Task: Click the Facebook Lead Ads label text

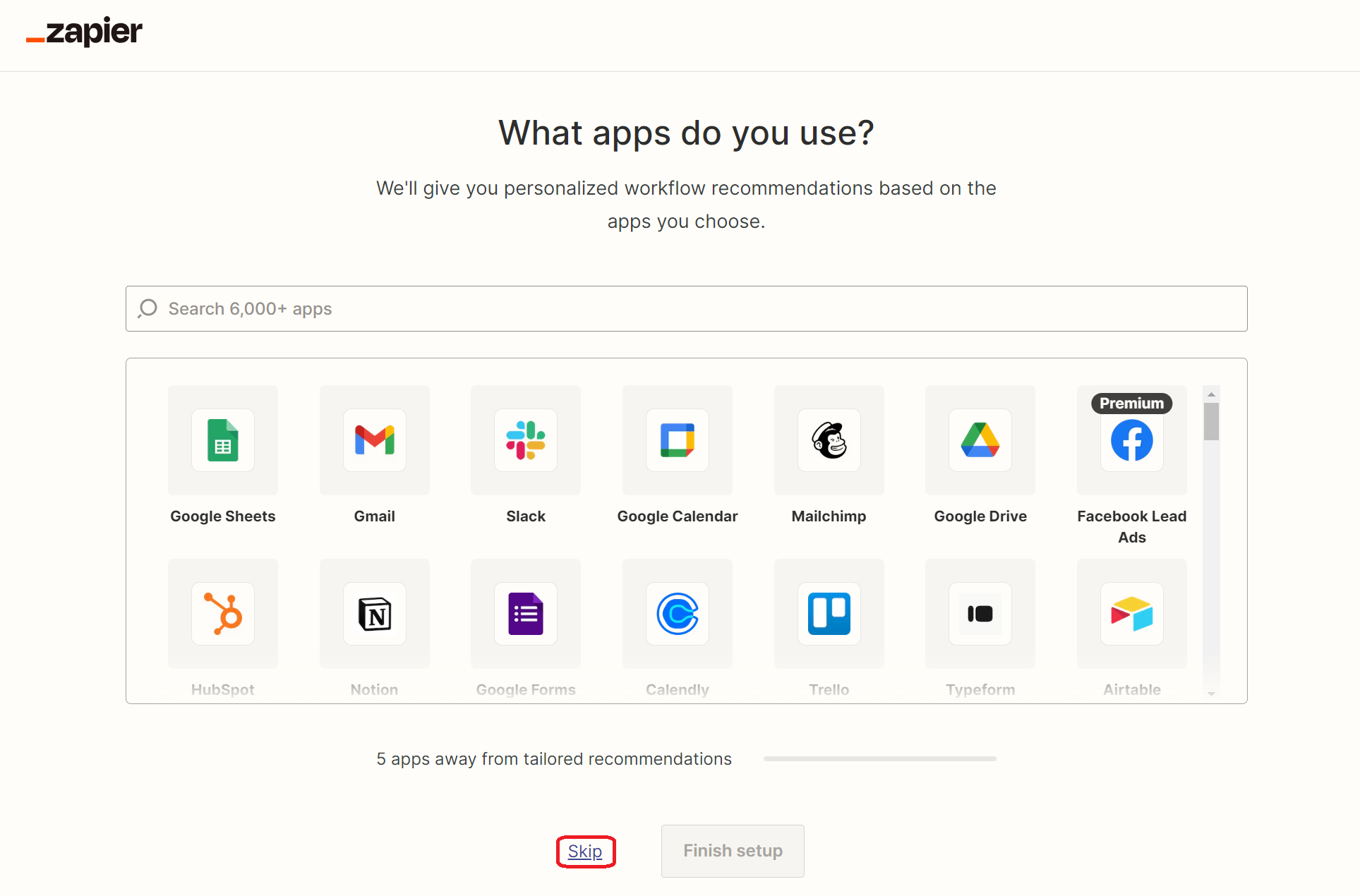Action: click(1132, 526)
